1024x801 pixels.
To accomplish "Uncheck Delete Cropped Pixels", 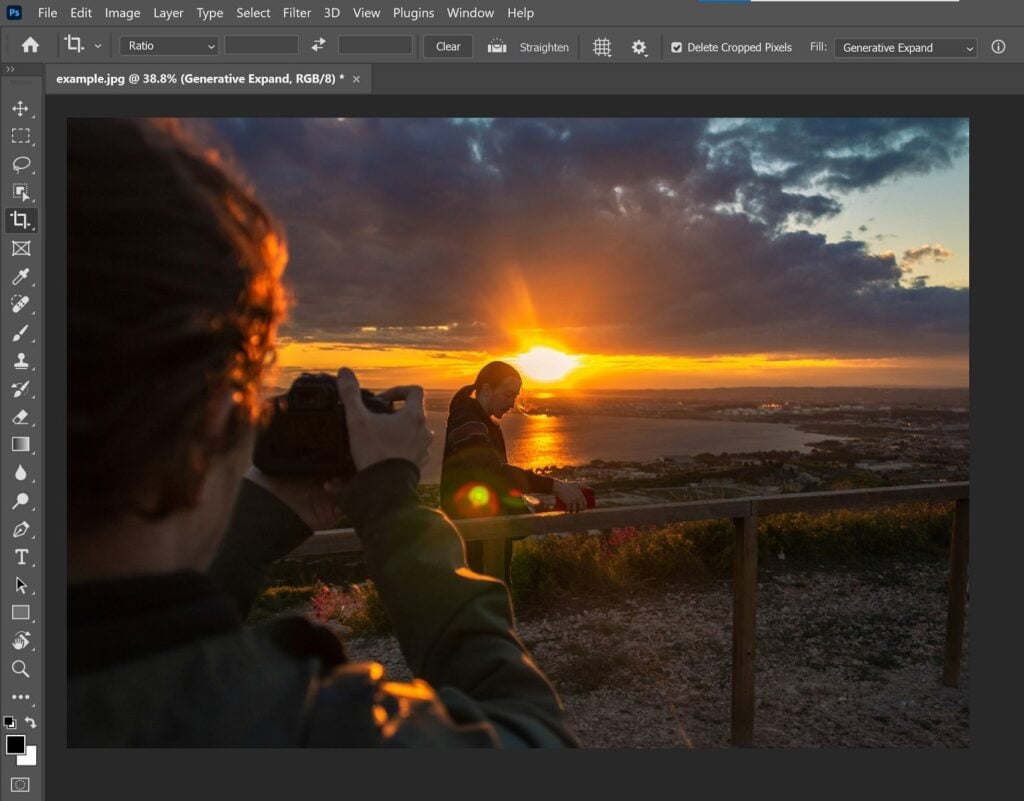I will (677, 46).
